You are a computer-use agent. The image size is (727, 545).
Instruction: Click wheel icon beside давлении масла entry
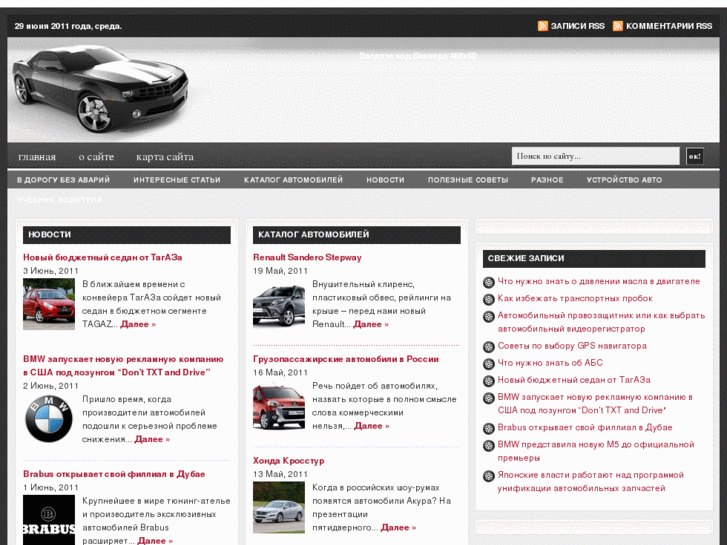(489, 282)
